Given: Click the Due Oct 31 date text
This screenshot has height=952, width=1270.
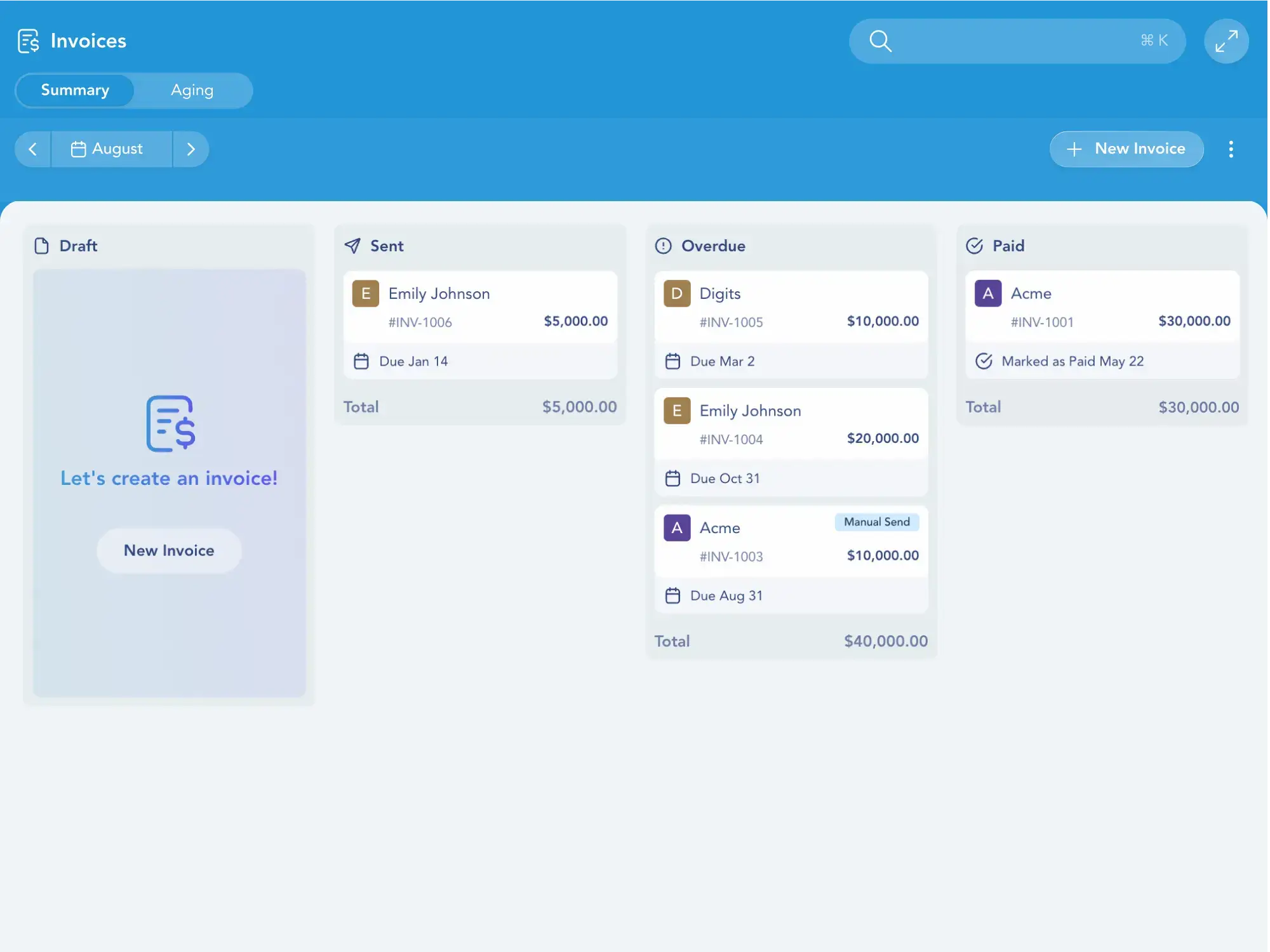Looking at the screenshot, I should 725,479.
